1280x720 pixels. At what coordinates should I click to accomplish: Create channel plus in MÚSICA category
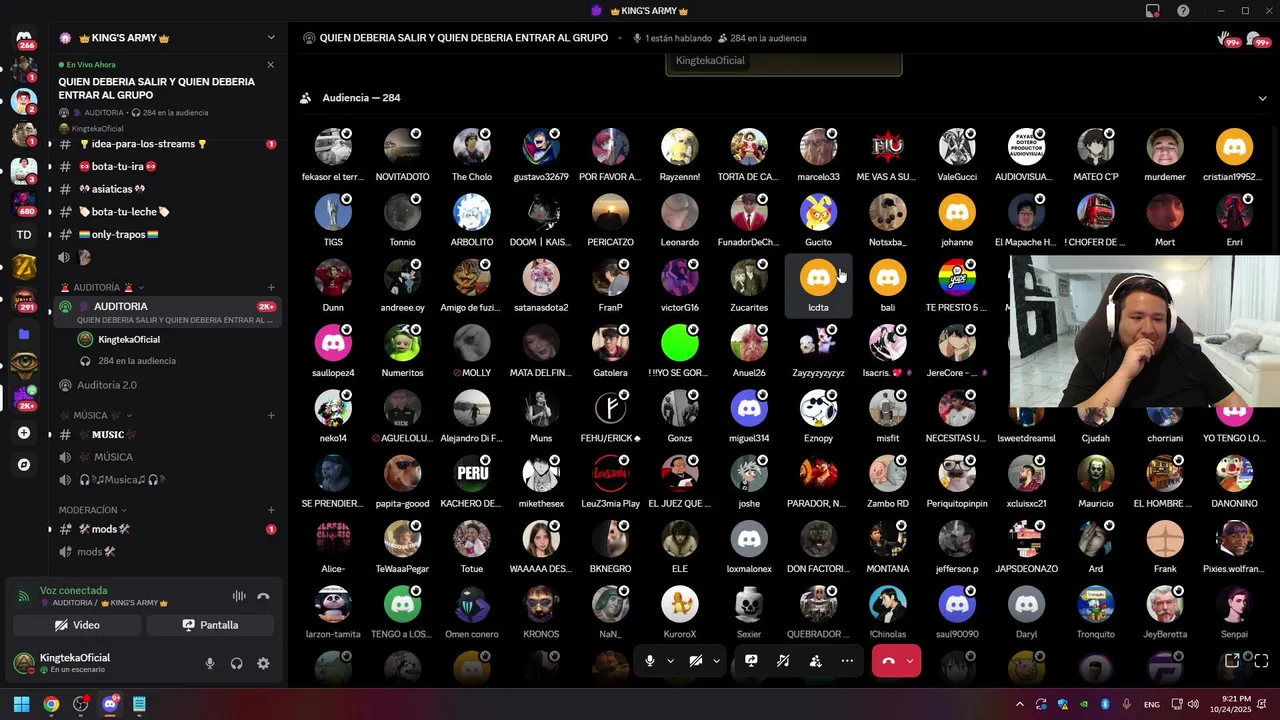click(x=270, y=415)
